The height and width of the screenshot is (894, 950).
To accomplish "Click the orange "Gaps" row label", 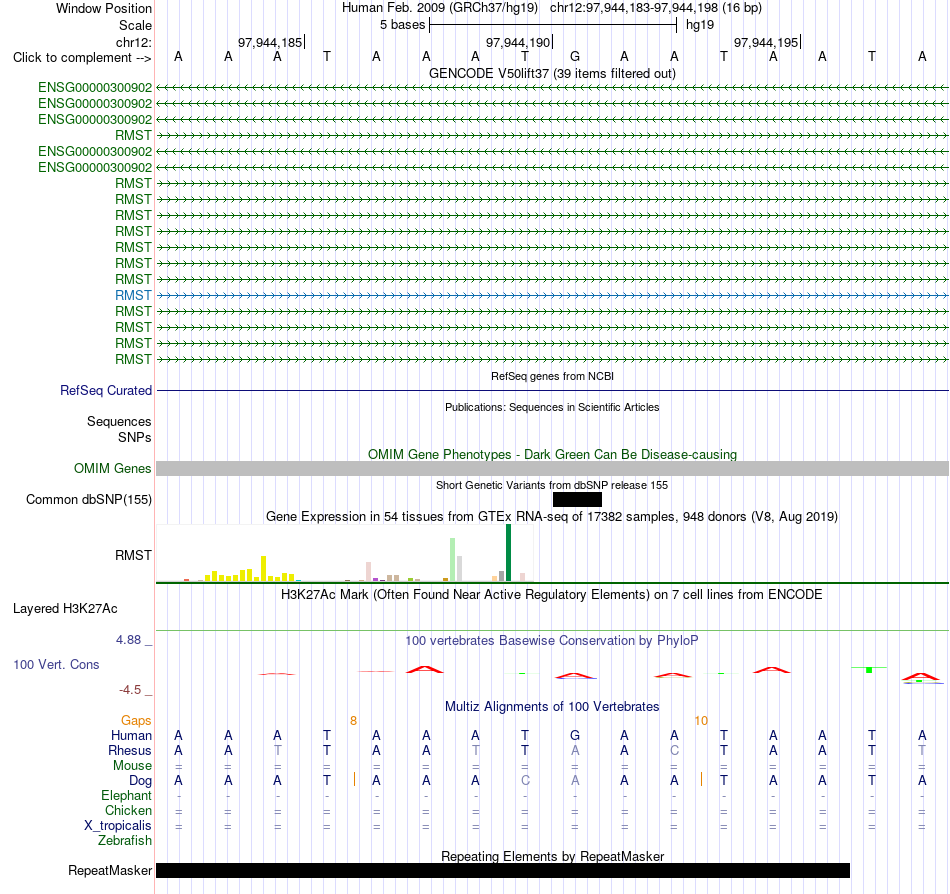I will click(136, 721).
